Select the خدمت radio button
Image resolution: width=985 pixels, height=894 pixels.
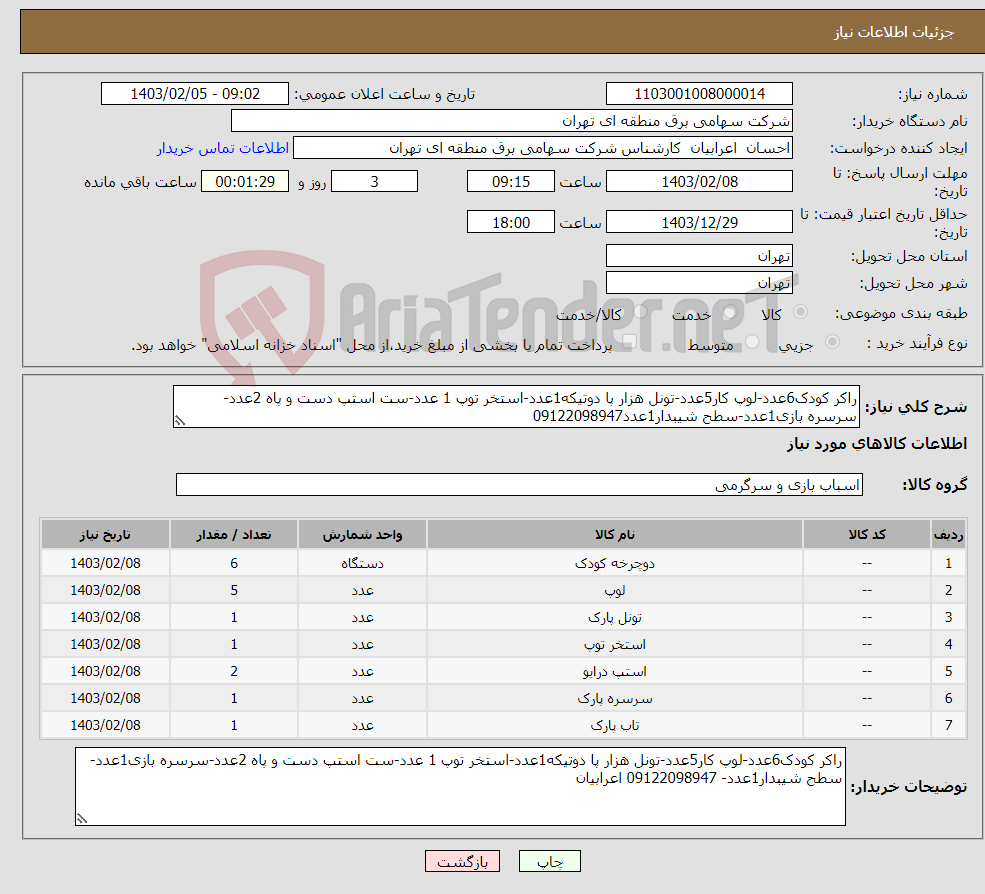(x=730, y=312)
